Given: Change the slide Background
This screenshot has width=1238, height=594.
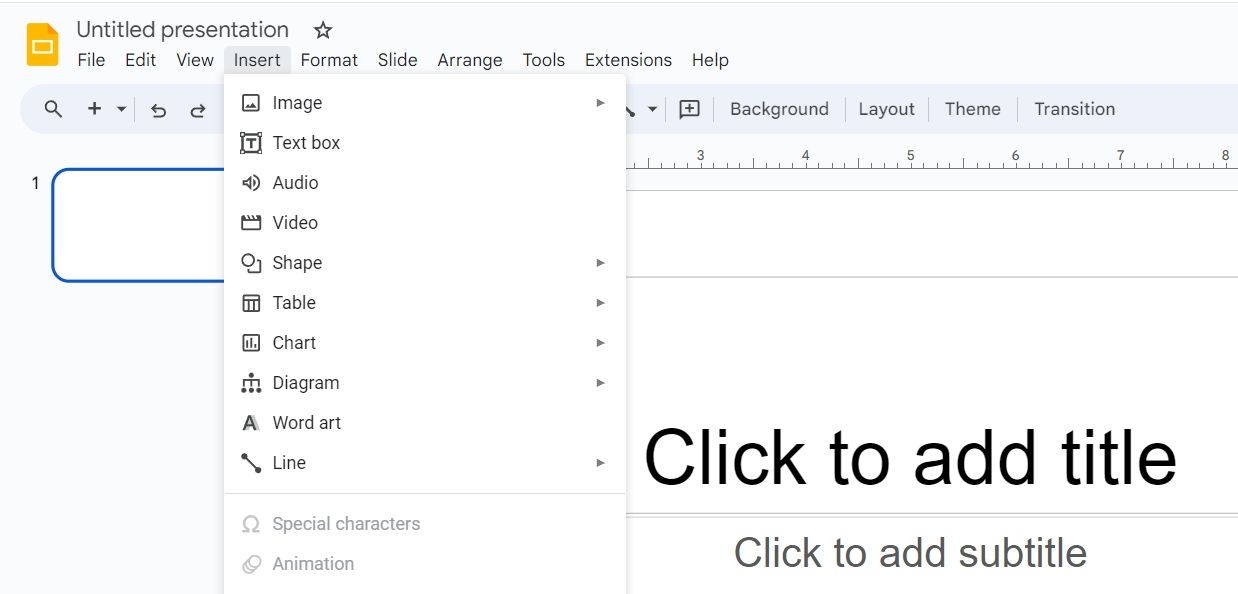Looking at the screenshot, I should click(x=779, y=109).
